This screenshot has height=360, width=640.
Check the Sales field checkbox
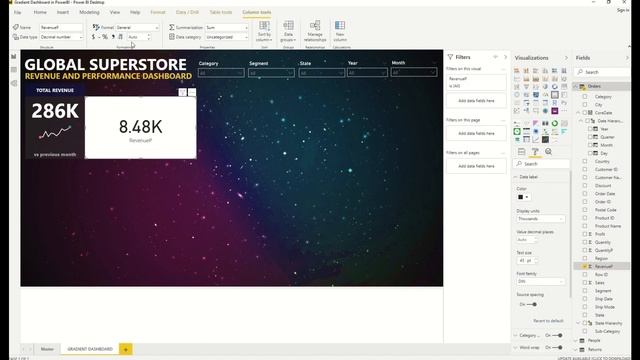click(x=585, y=282)
